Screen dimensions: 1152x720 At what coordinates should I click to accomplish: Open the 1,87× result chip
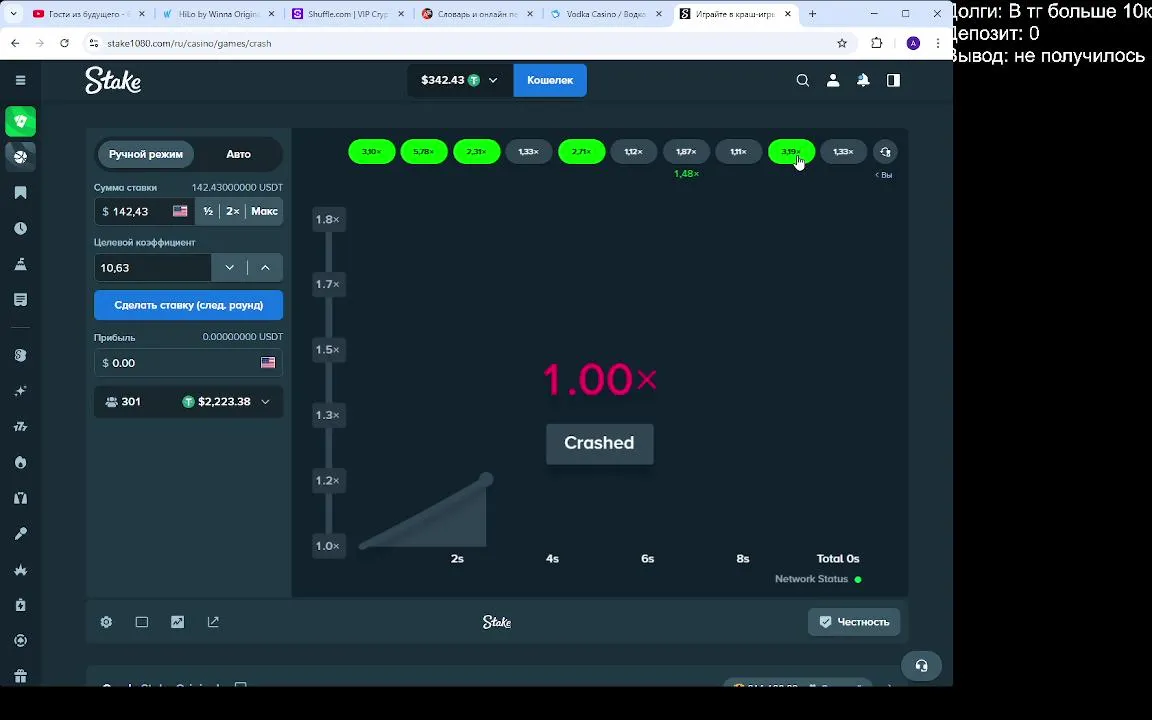click(686, 152)
